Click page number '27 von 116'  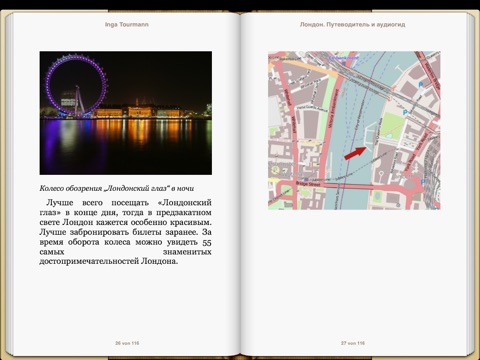click(x=353, y=343)
